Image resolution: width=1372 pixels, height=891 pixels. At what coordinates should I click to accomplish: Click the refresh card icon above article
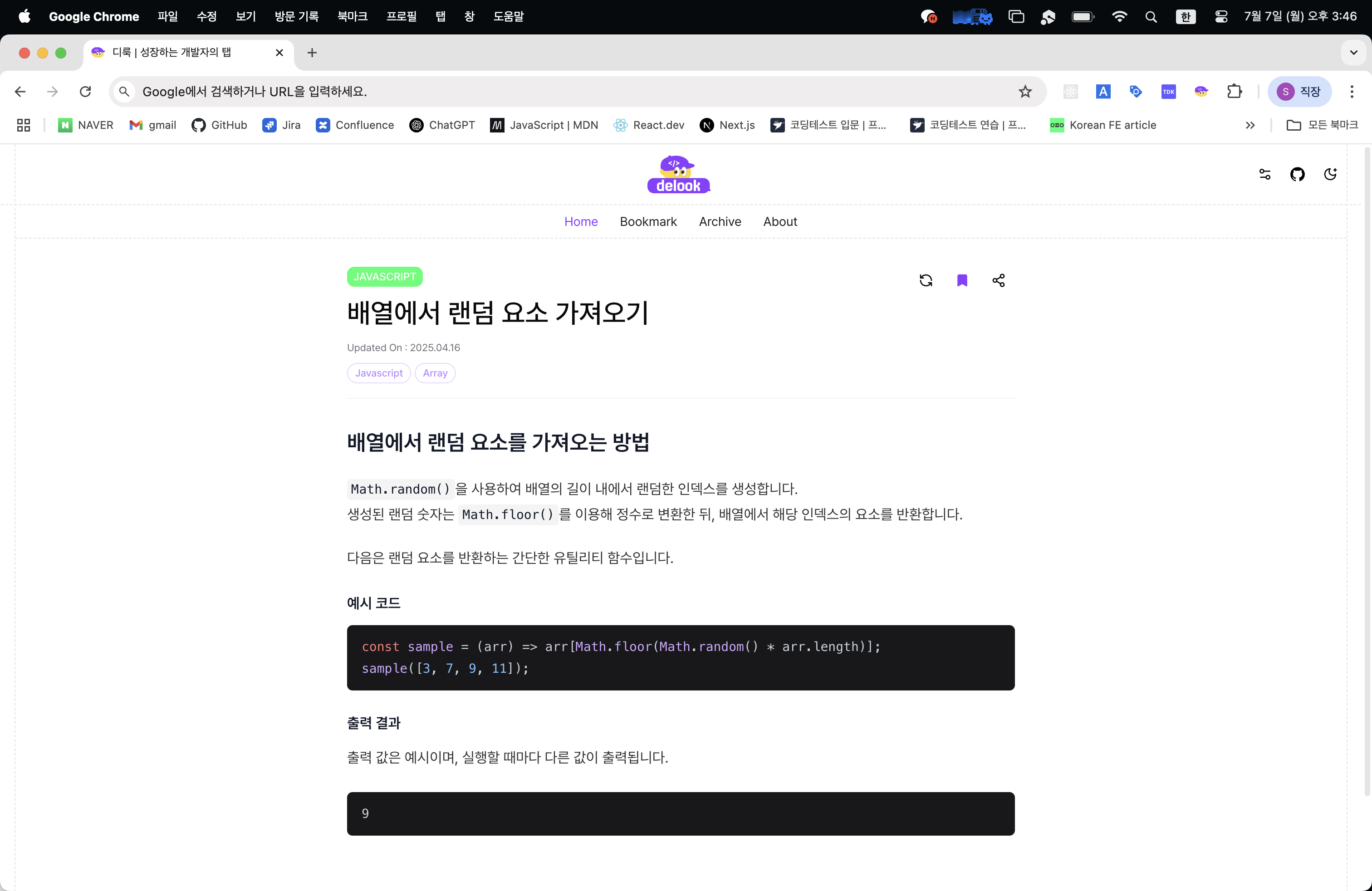[926, 280]
